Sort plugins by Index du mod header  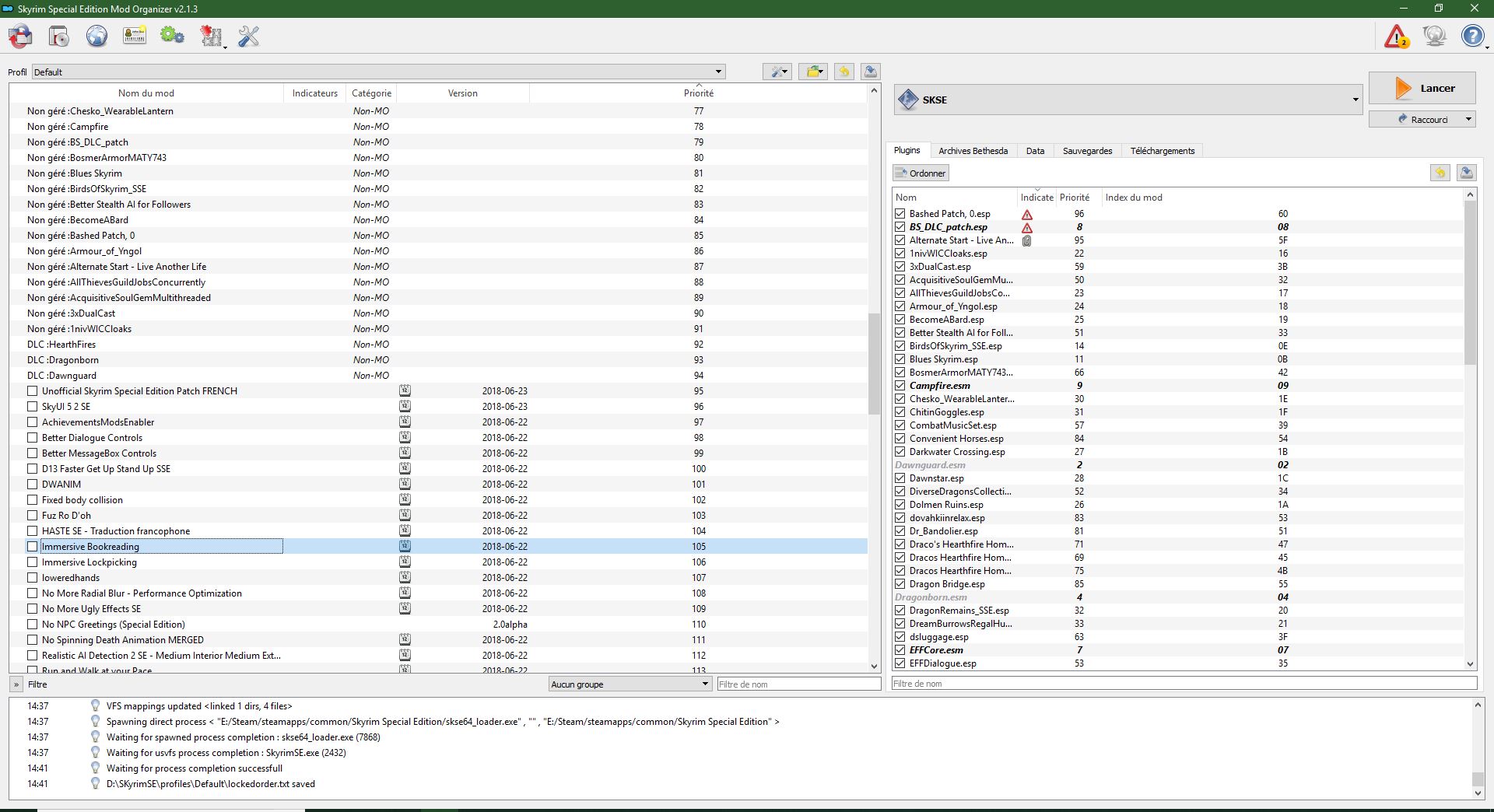(x=1134, y=197)
